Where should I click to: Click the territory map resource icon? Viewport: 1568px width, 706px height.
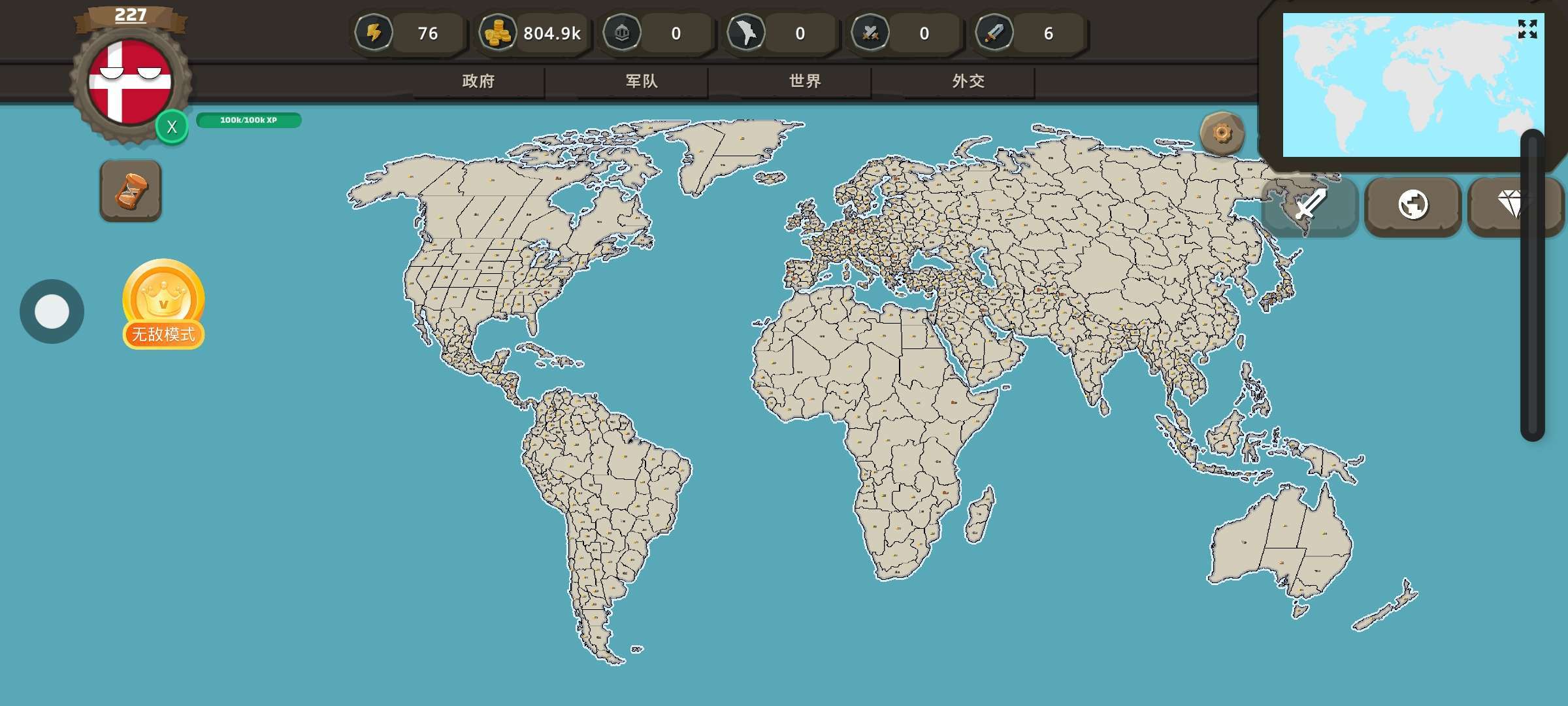tap(745, 33)
